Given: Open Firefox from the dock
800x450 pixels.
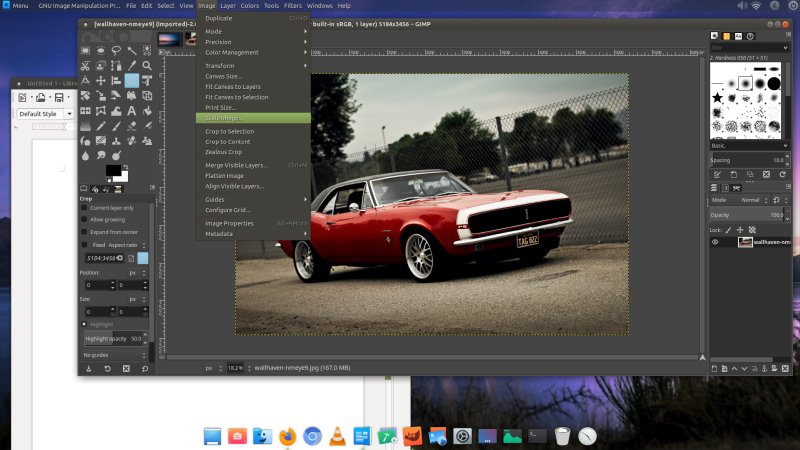Looking at the screenshot, I should click(287, 436).
